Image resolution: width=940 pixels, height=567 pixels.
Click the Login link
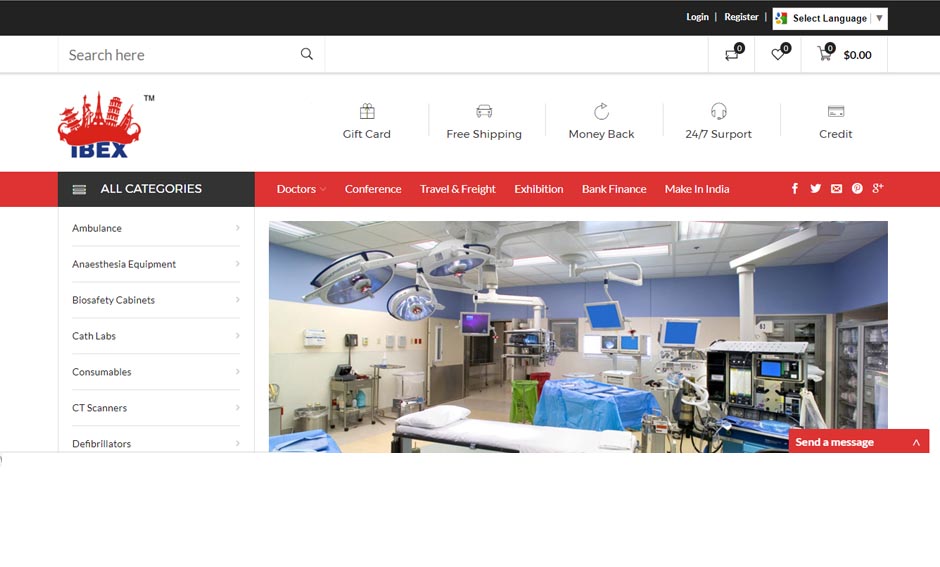[697, 17]
